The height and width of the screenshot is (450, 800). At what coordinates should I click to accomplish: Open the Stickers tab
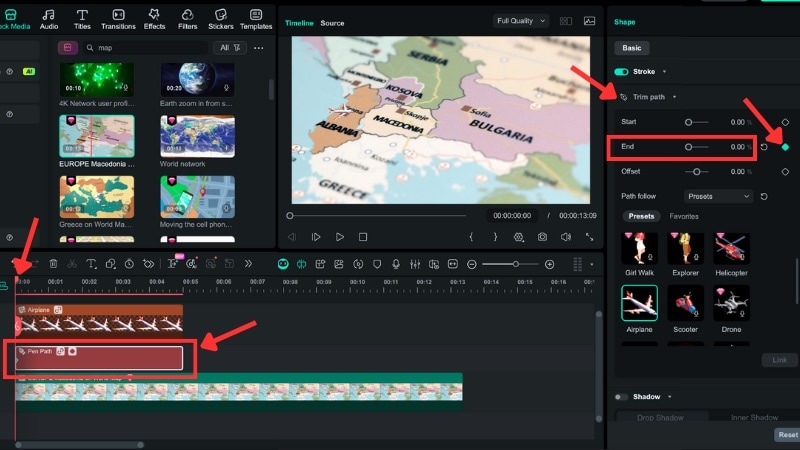pos(220,19)
